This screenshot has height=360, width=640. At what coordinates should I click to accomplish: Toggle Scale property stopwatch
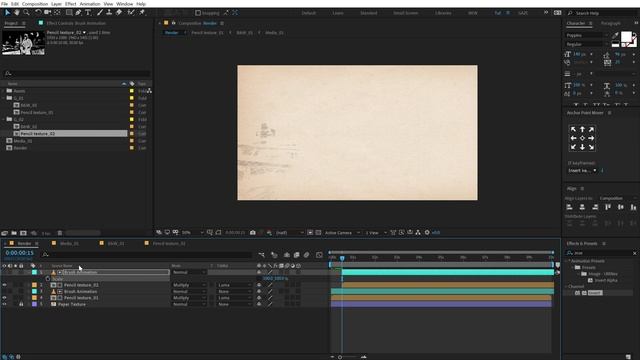point(48,279)
